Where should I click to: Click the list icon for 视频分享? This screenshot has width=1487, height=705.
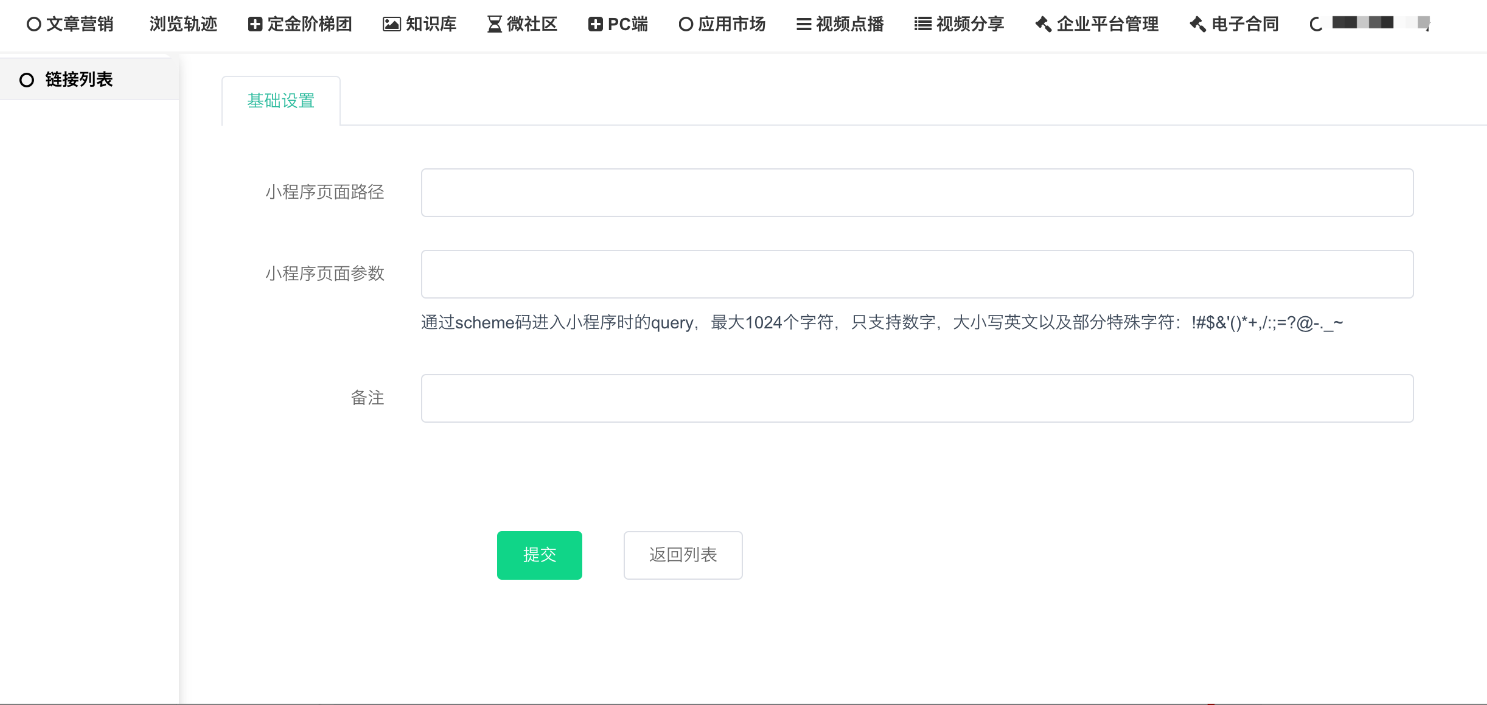923,25
